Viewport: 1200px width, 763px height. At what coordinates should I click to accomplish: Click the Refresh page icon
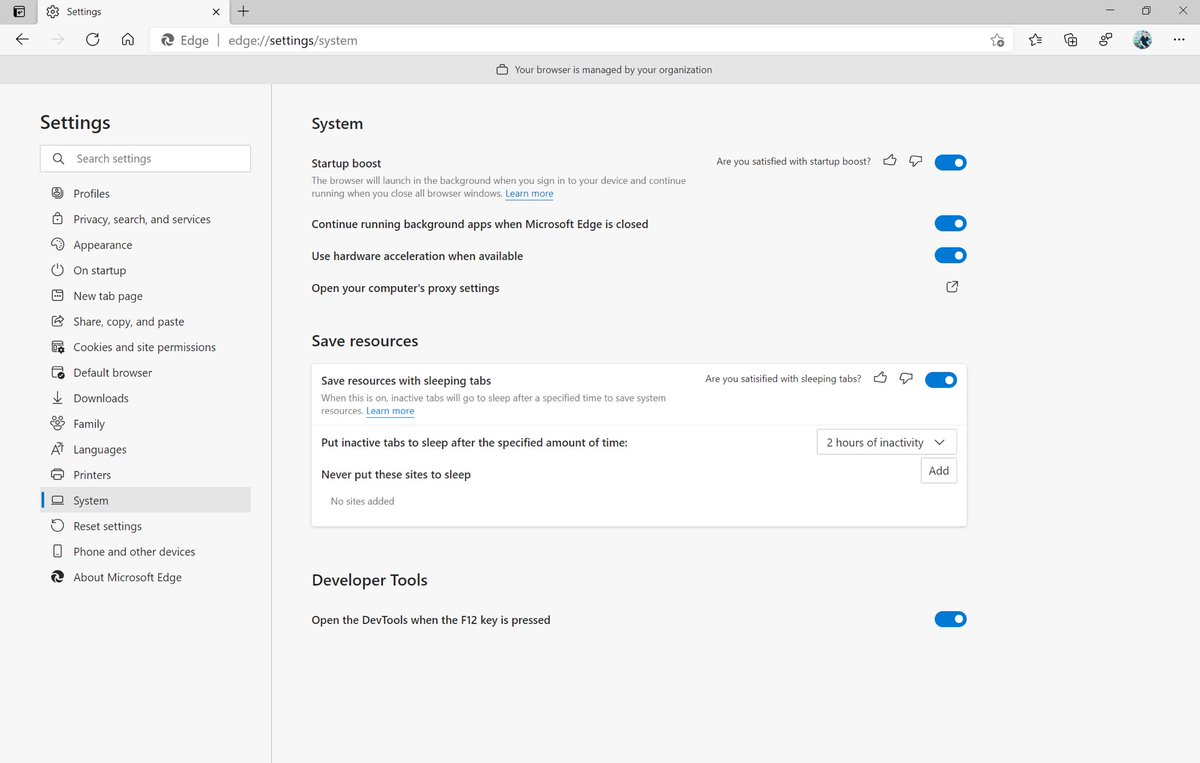point(93,40)
